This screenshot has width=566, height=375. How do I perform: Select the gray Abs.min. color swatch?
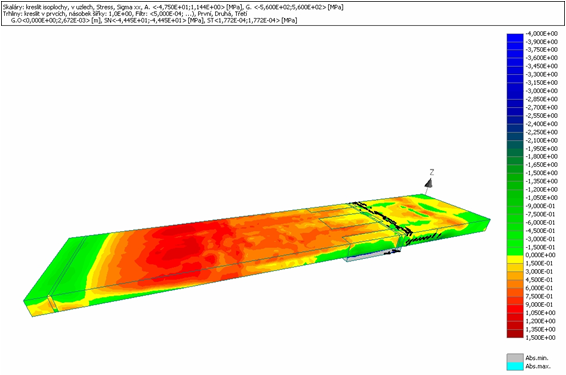[515, 358]
